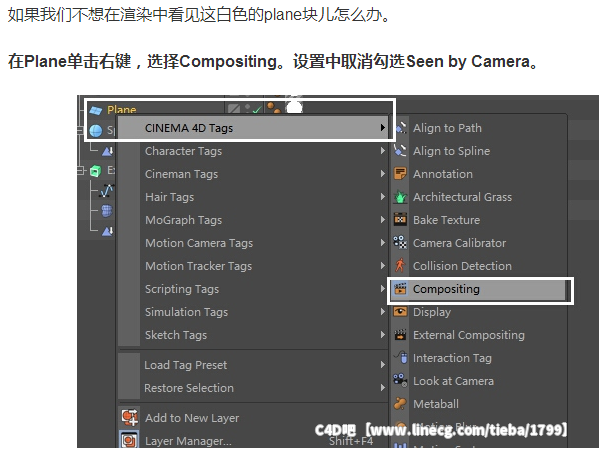Screen dimensions: 601x449
Task: Open Layer Manager from the menu
Action: pos(253,440)
